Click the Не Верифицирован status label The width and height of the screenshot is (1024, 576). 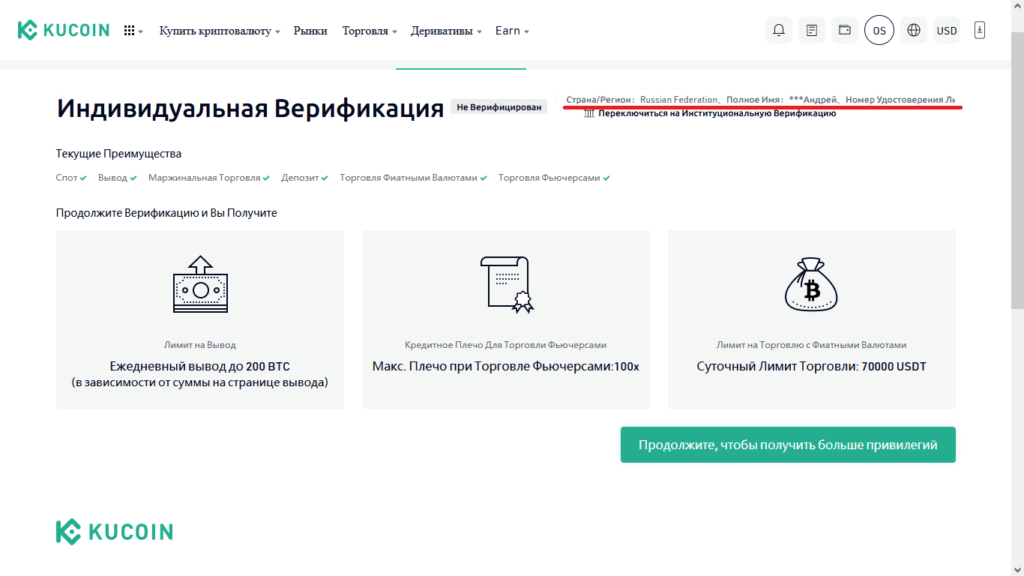pos(506,106)
